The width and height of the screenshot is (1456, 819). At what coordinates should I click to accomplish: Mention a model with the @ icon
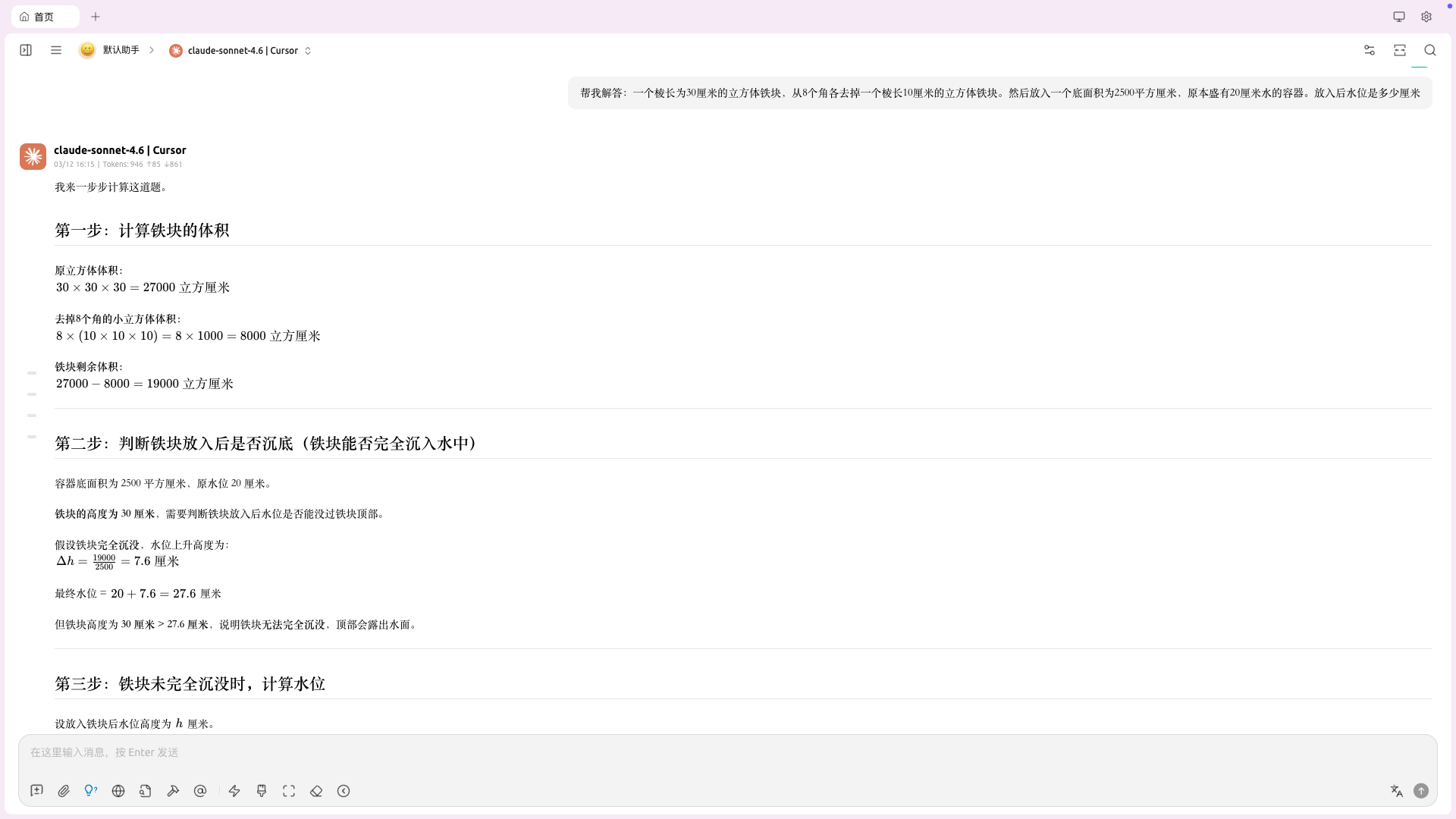click(x=200, y=791)
